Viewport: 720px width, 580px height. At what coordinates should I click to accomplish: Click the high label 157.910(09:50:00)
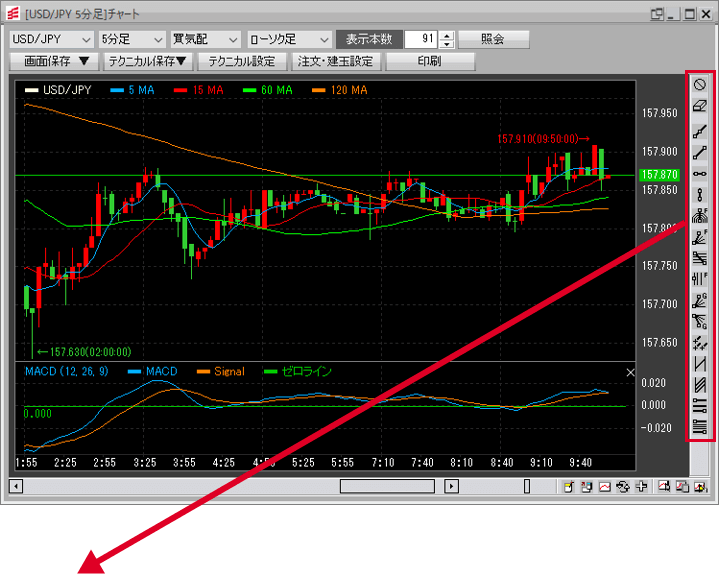coord(543,139)
